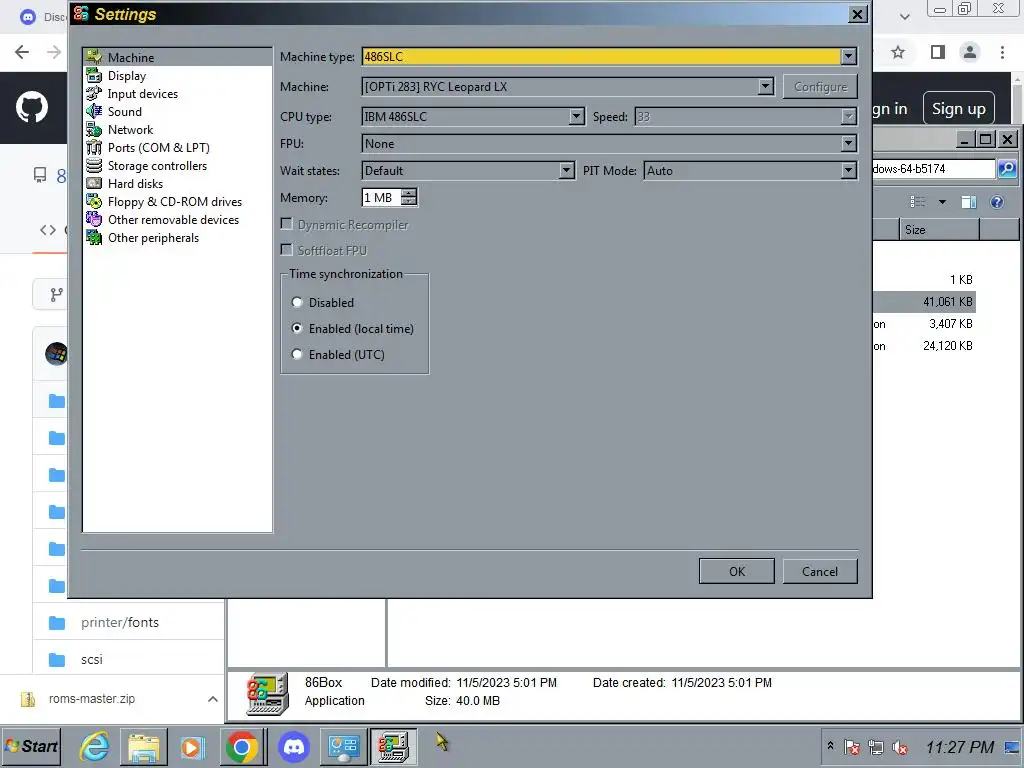Click the GitHub logo in Chrome
Viewport: 1024px width, 768px height.
31,107
